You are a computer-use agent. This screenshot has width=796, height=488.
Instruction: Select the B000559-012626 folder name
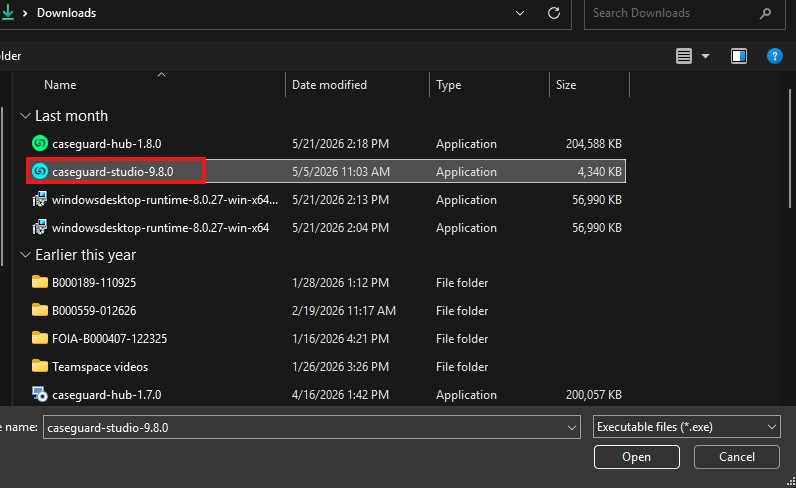tap(94, 310)
